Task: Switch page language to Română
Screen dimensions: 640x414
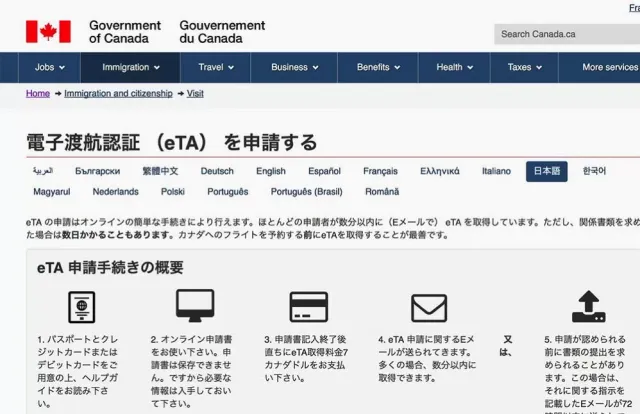Action: [x=382, y=191]
